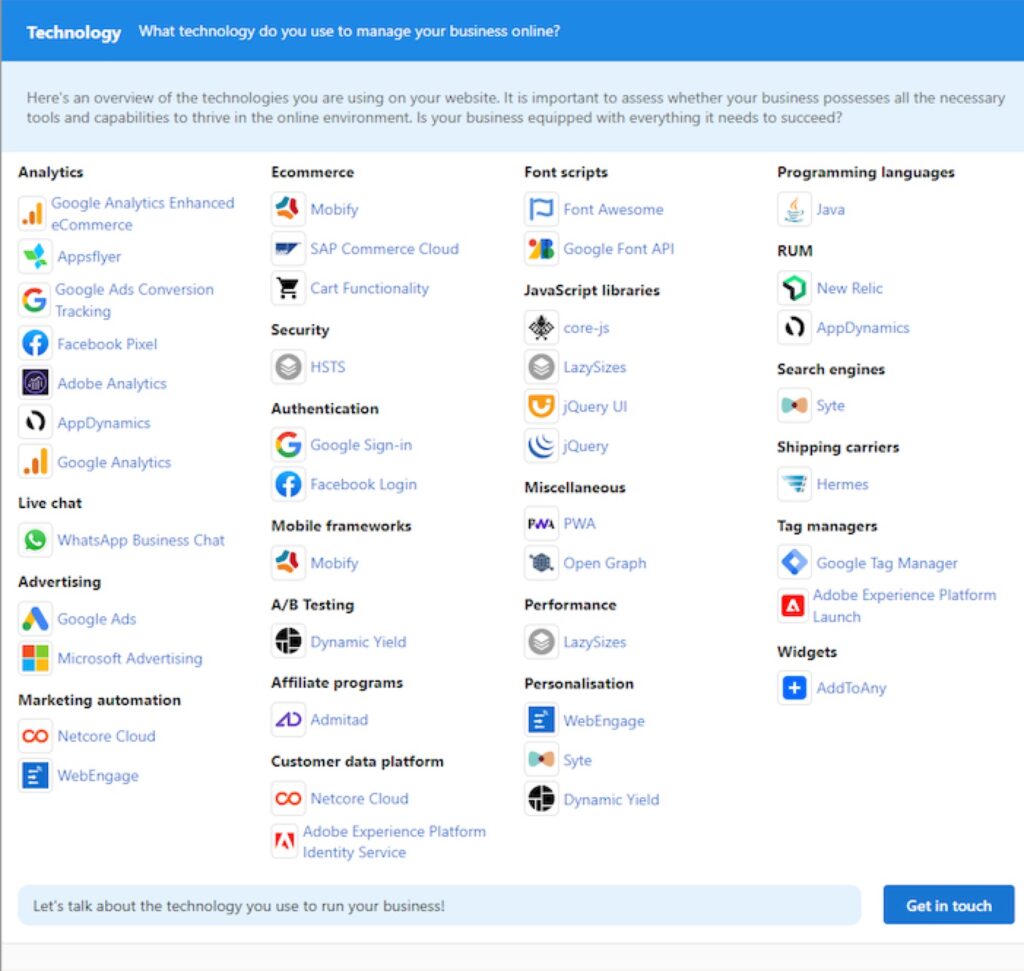Click the Shipping carriers category heading
The width and height of the screenshot is (1024, 971).
(838, 447)
